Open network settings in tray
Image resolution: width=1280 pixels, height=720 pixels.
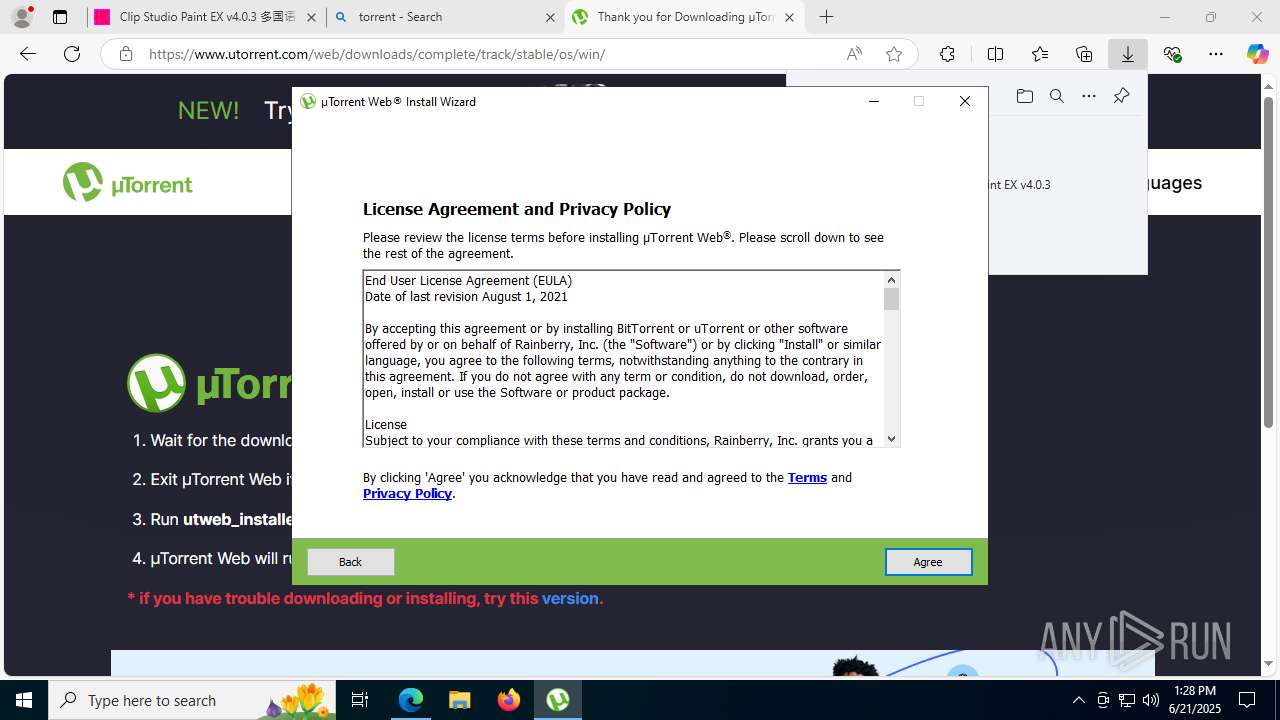pos(1126,700)
